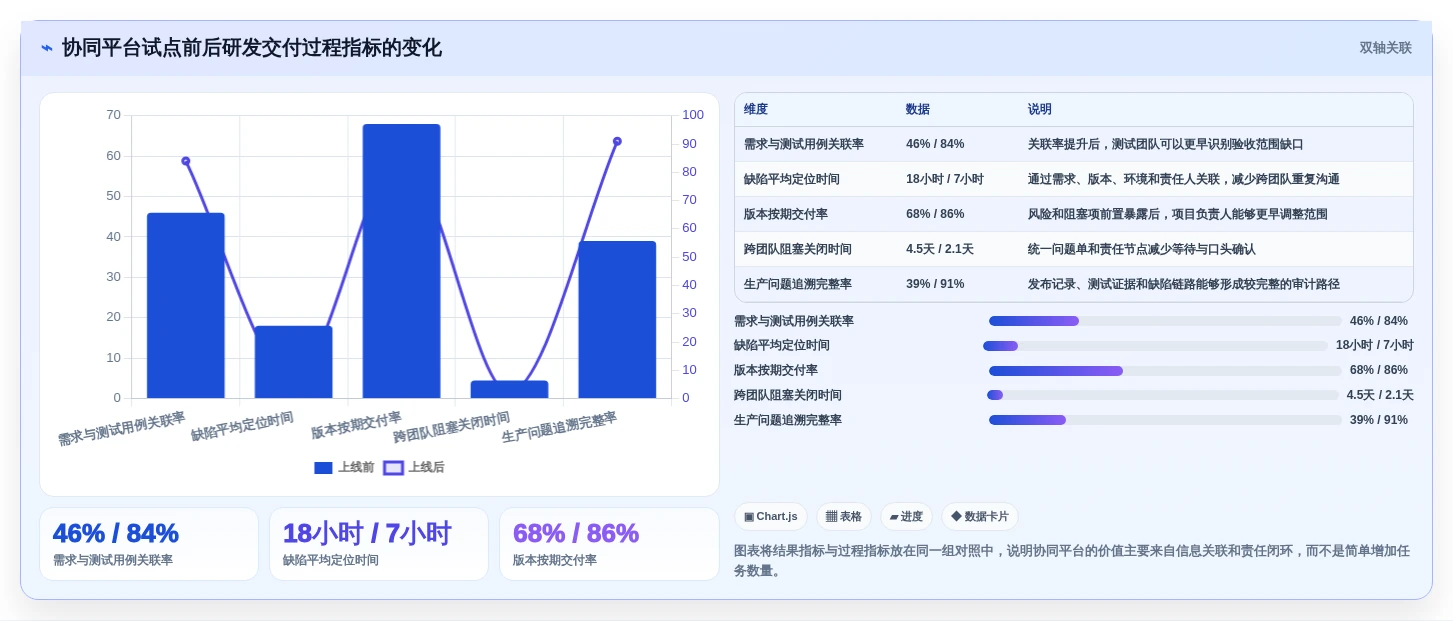Screen dimensions: 1453x621
Task: Click the 双轴关联 label in header
Action: (x=1385, y=48)
